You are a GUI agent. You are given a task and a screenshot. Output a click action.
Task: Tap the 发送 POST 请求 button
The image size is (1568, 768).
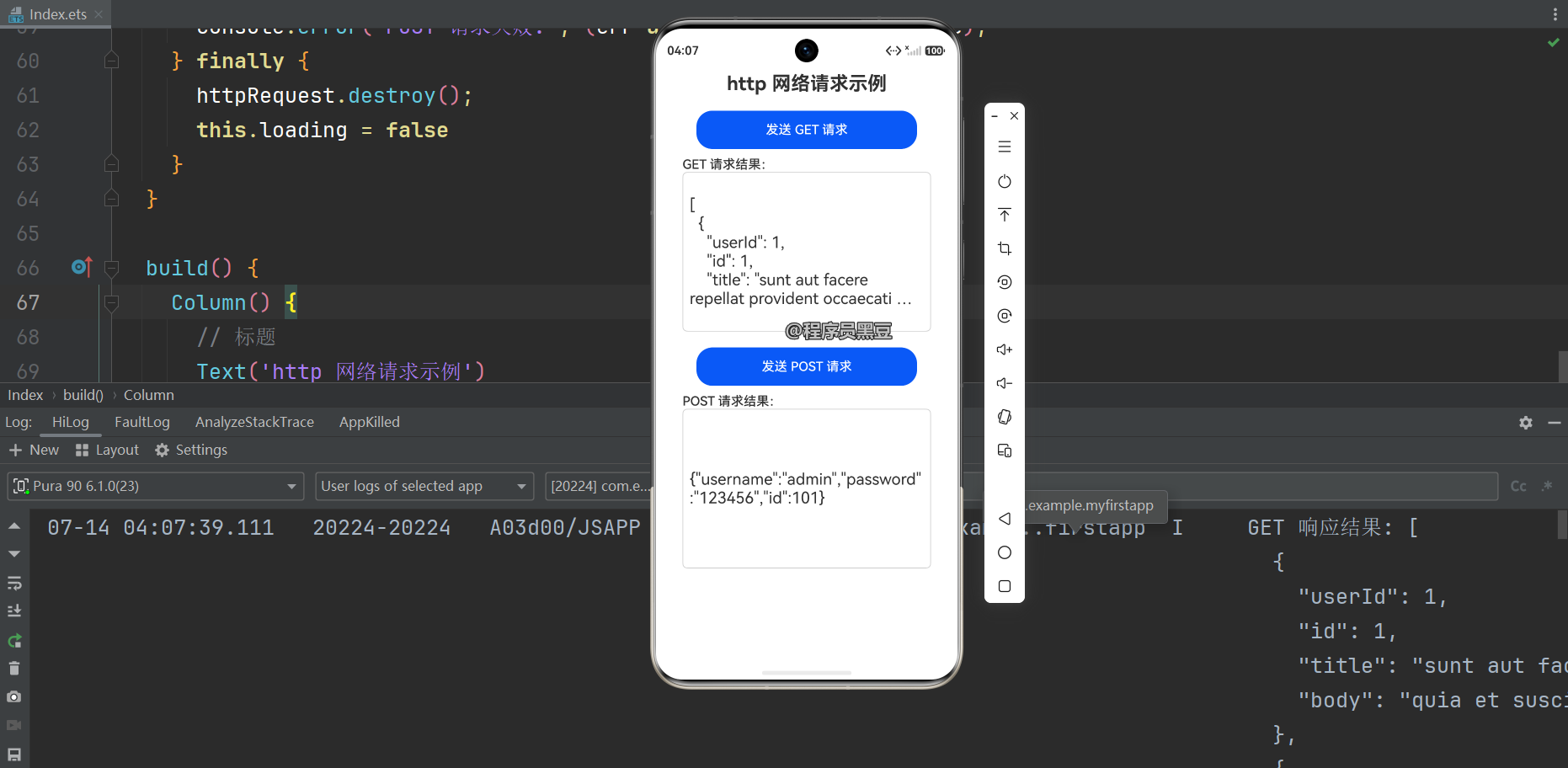coord(807,366)
